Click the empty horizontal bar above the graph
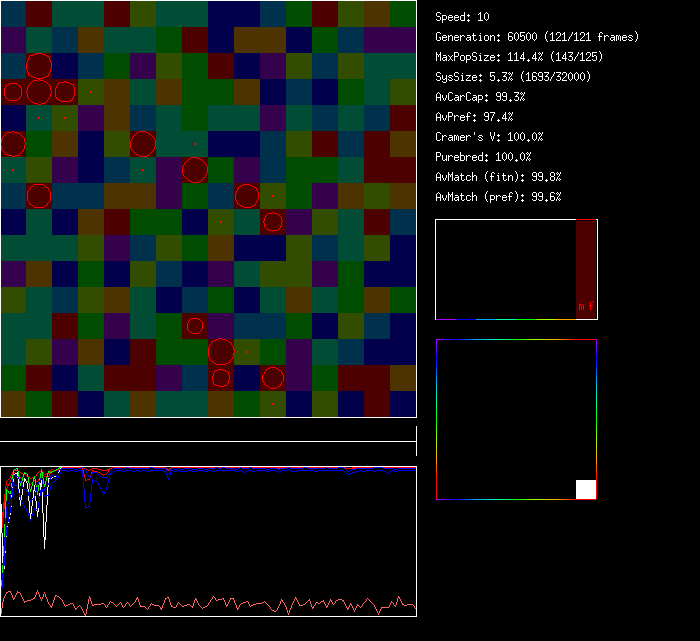Viewport: 700px width, 641px height. tap(208, 432)
